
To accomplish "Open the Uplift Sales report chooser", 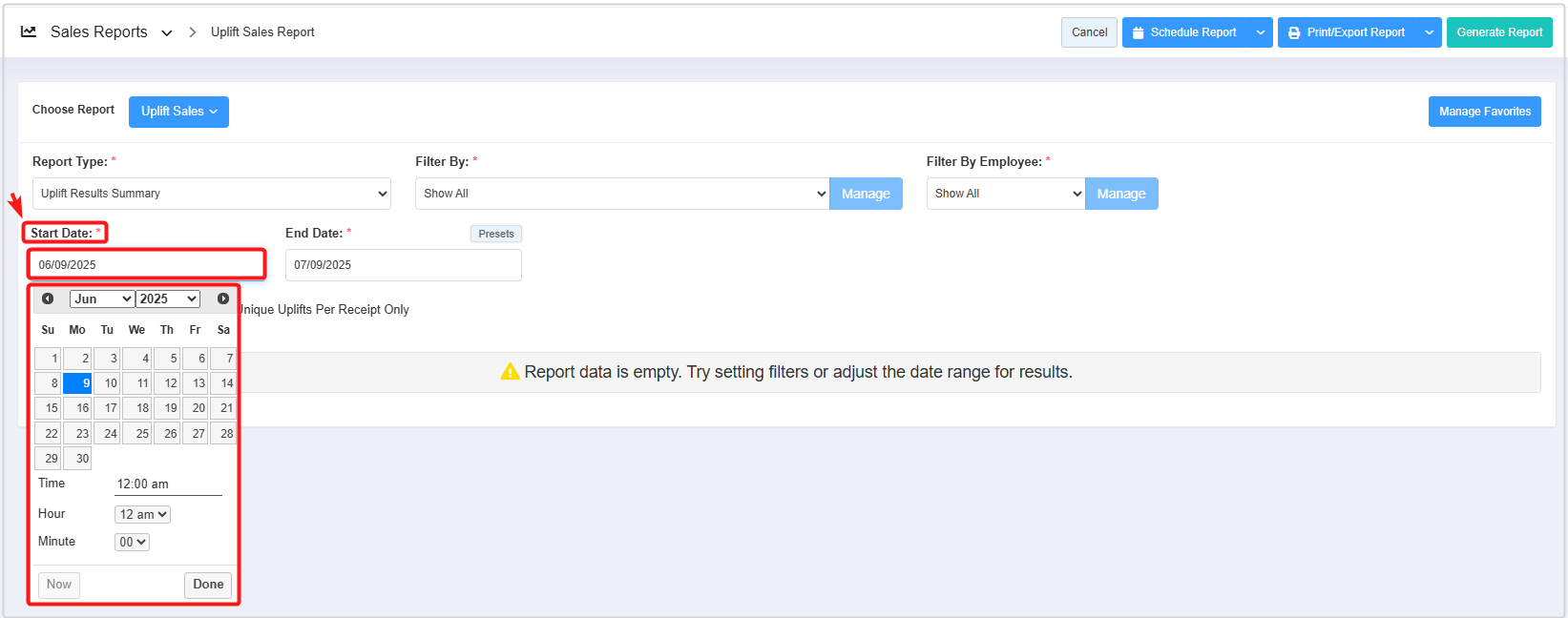I will click(x=178, y=112).
